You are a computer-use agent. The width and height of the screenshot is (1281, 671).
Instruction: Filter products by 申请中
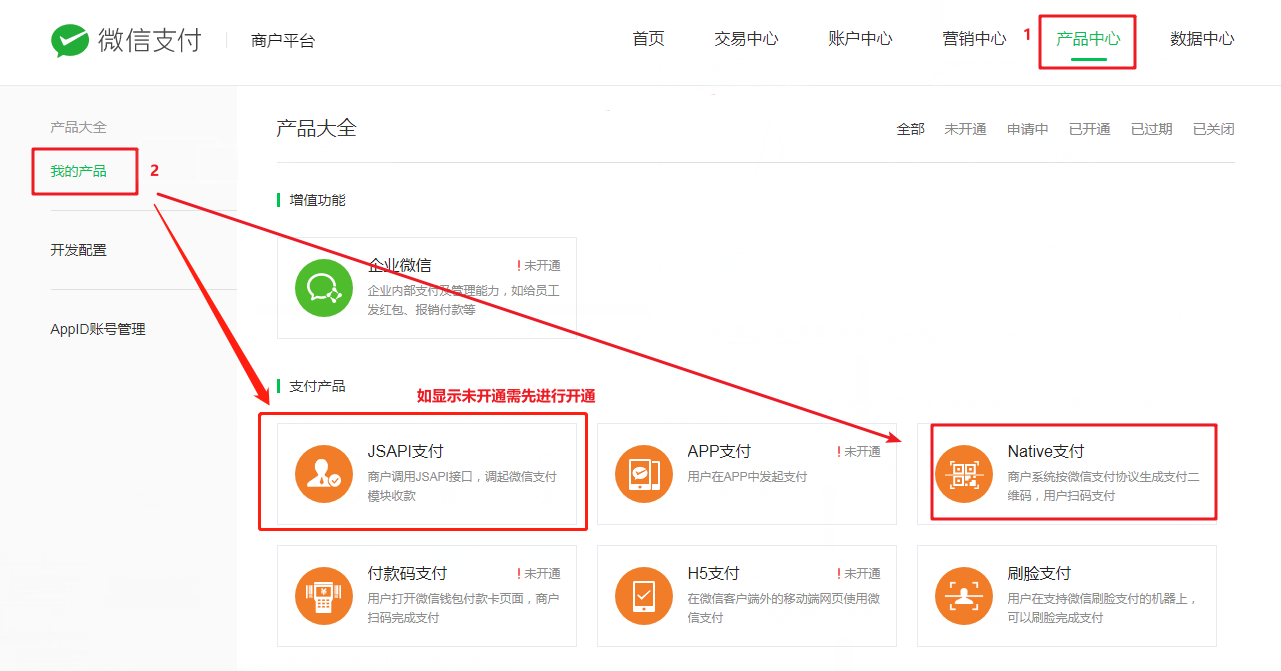tap(1027, 129)
